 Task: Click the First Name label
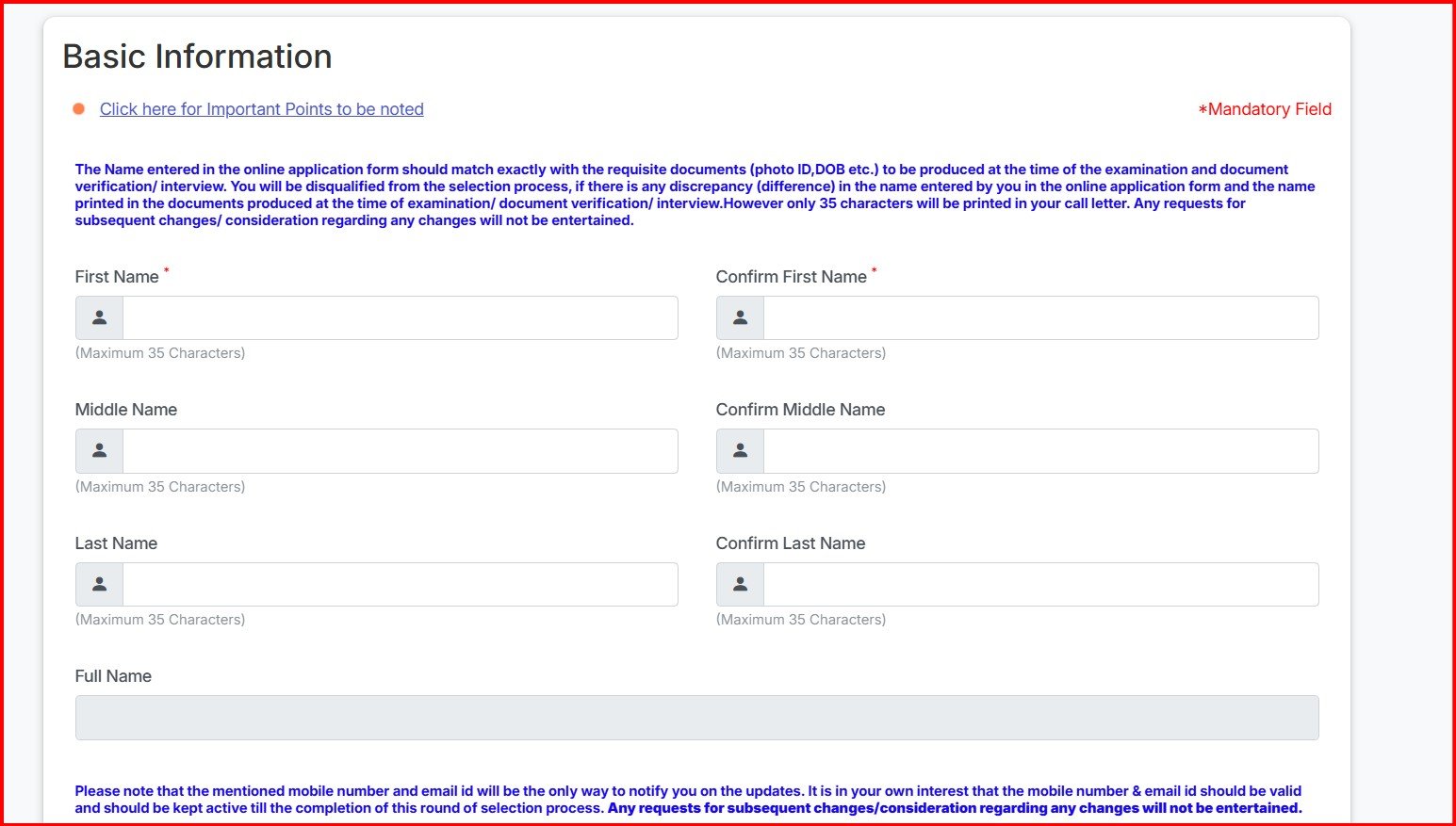coord(117,277)
